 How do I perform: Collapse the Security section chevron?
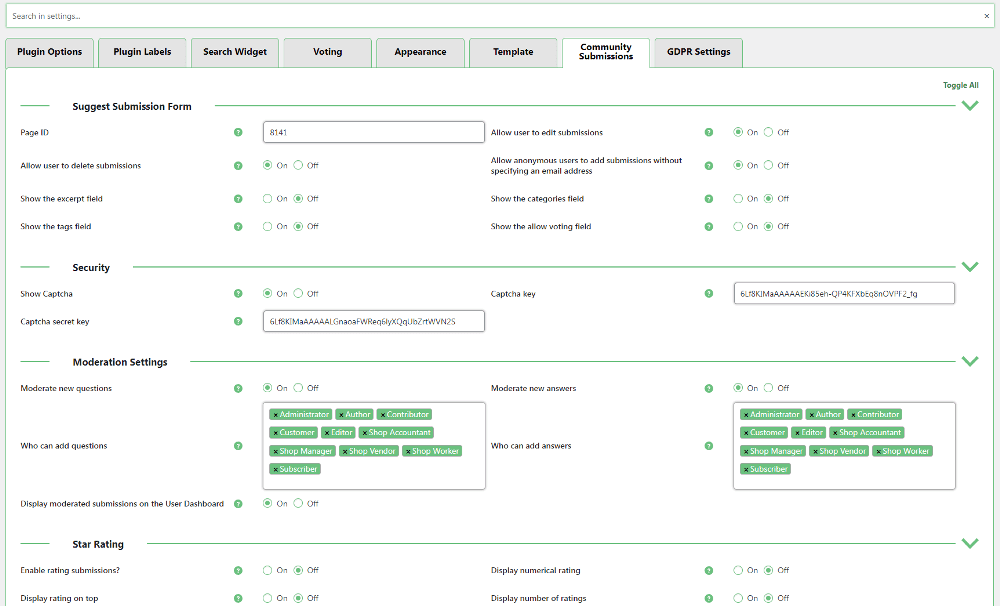point(969,267)
